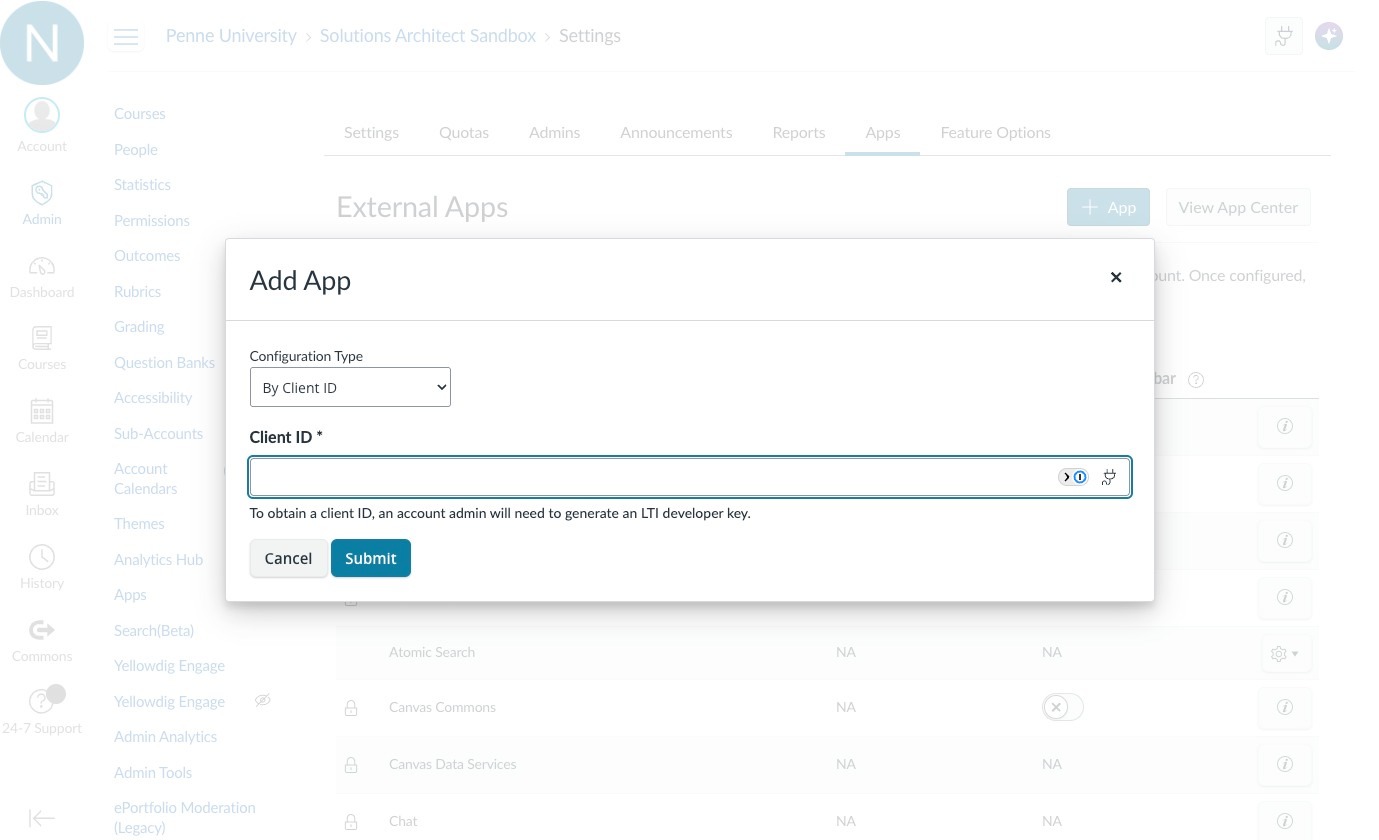This screenshot has height=840, width=1379.
Task: Click the question mark help icon in table header
Action: pos(1196,380)
